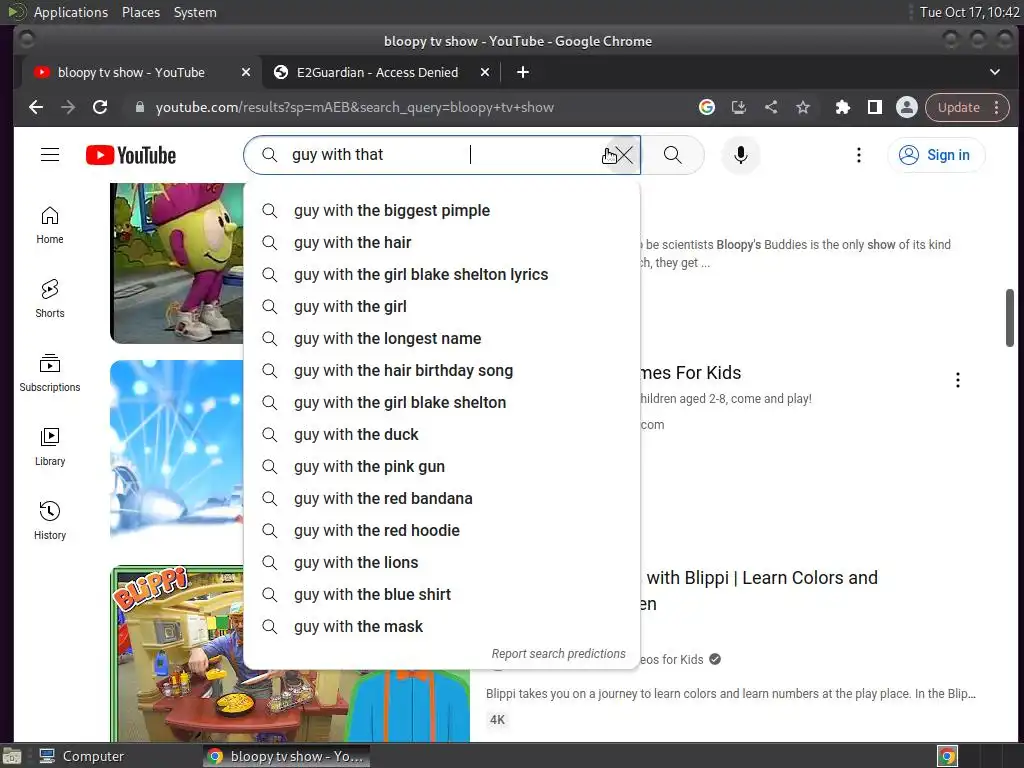Viewport: 1024px width, 768px height.
Task: Click the Computer item in bottom taskbar
Action: pyautogui.click(x=81, y=756)
